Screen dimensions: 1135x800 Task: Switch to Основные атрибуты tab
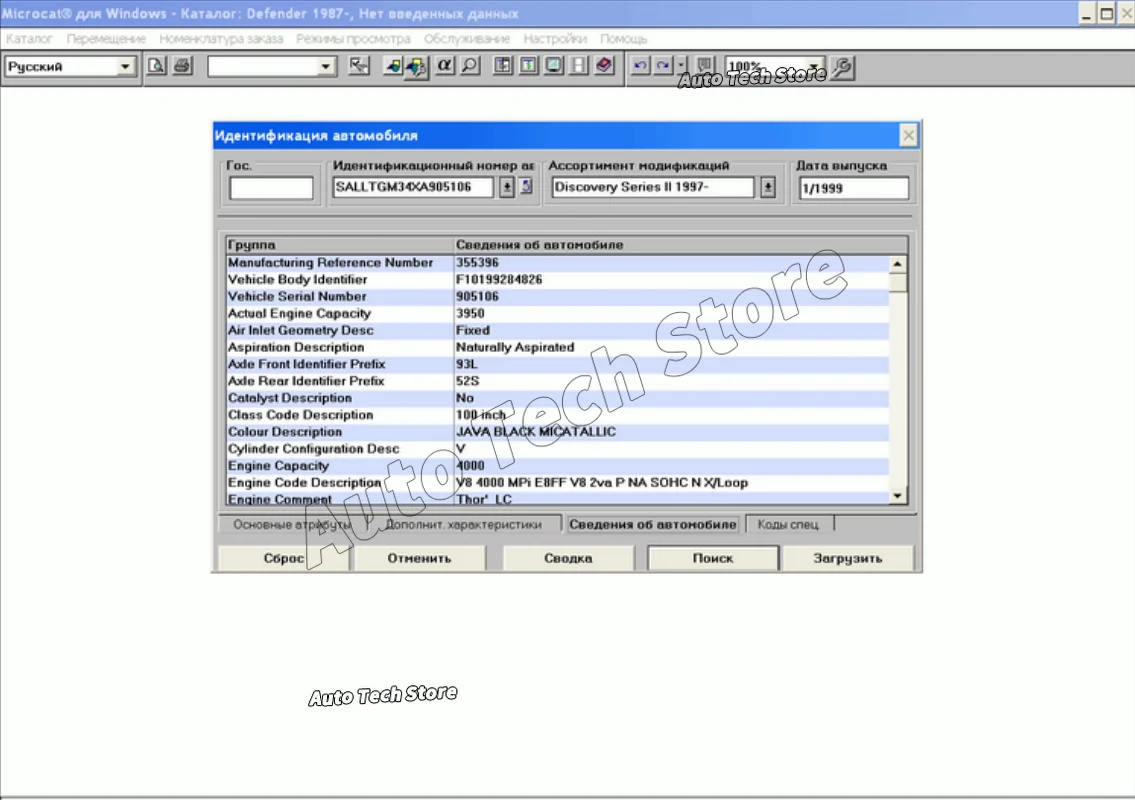click(292, 524)
